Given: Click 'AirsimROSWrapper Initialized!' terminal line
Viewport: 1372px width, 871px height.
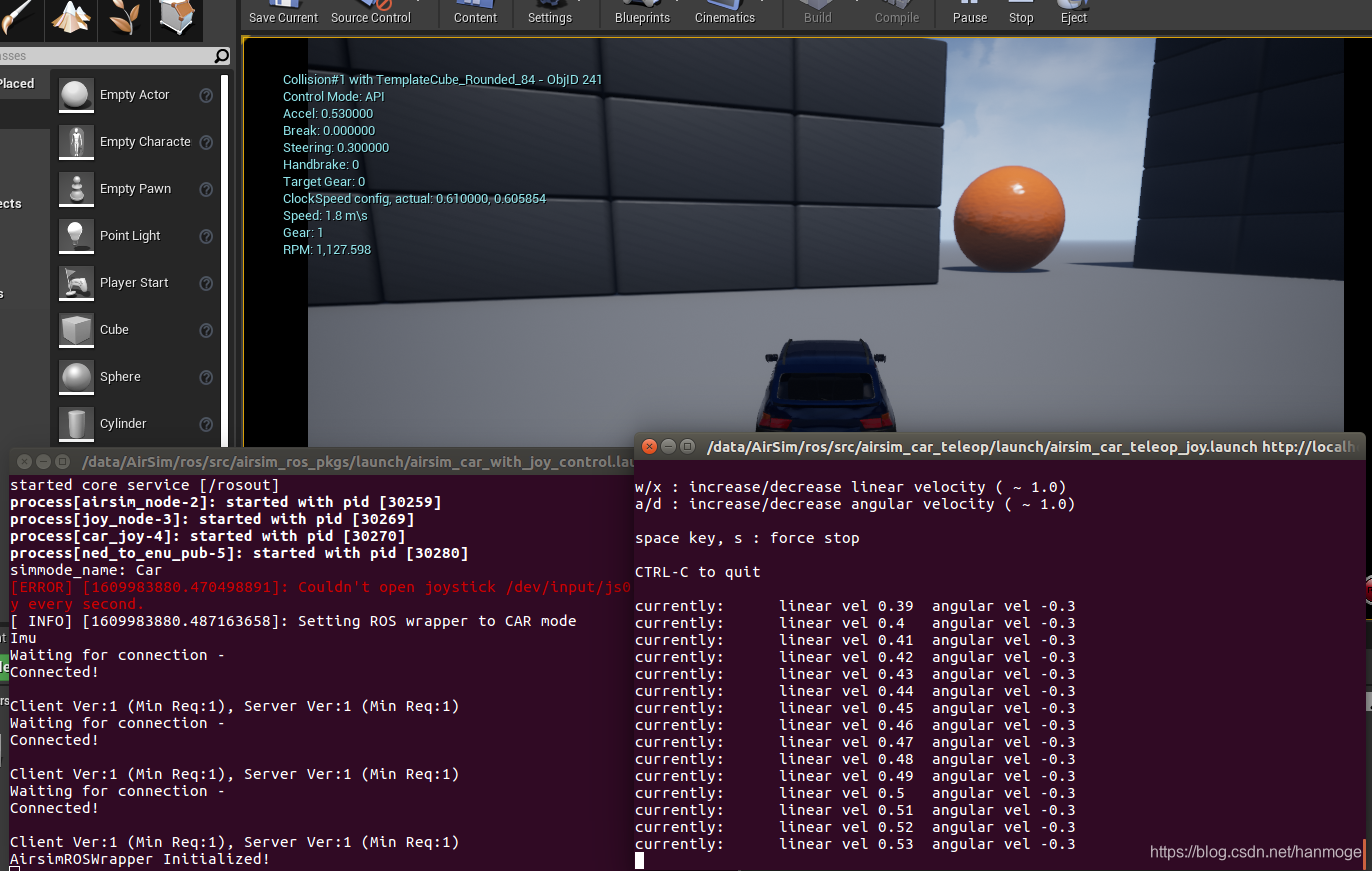Looking at the screenshot, I should 140,859.
